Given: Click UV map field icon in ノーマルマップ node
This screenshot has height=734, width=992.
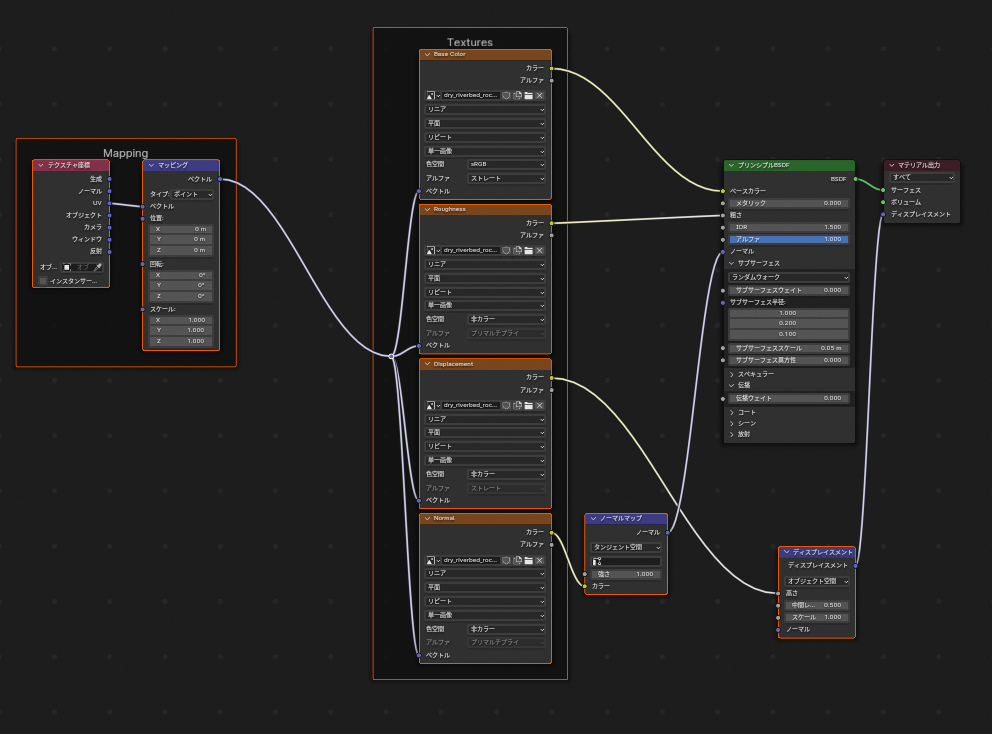Looking at the screenshot, I should (x=597, y=562).
